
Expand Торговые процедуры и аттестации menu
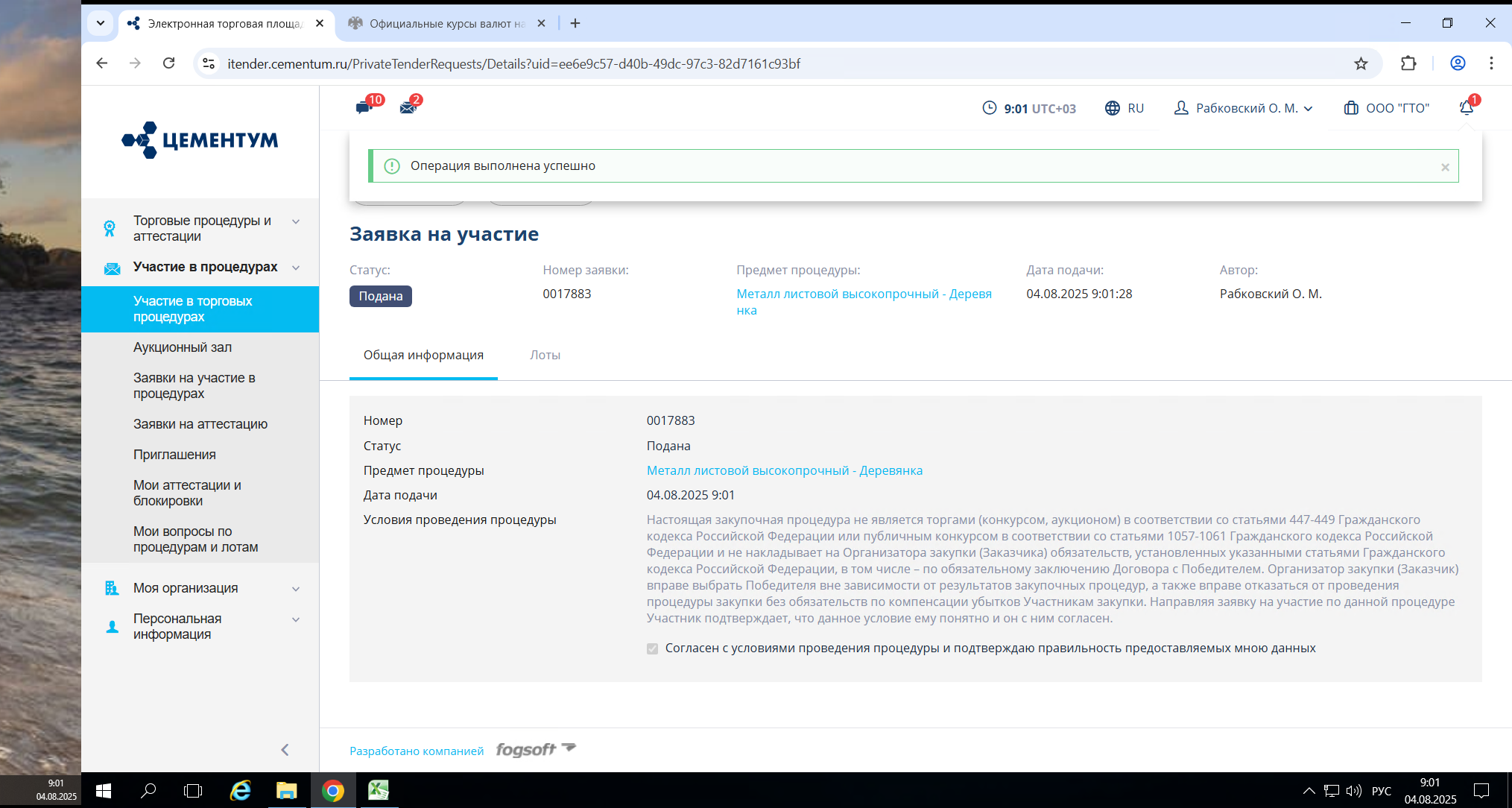point(201,228)
